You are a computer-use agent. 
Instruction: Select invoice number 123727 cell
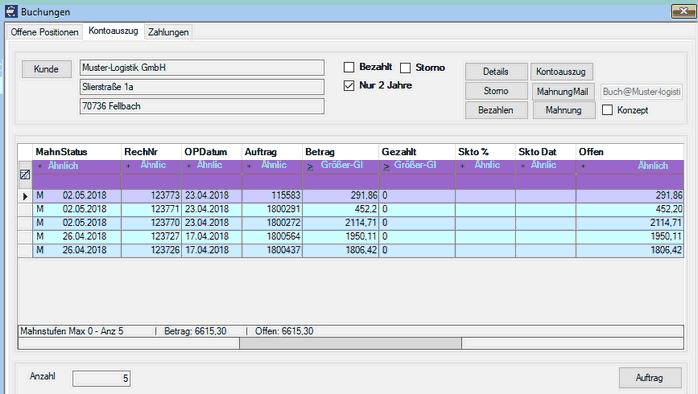coord(151,236)
